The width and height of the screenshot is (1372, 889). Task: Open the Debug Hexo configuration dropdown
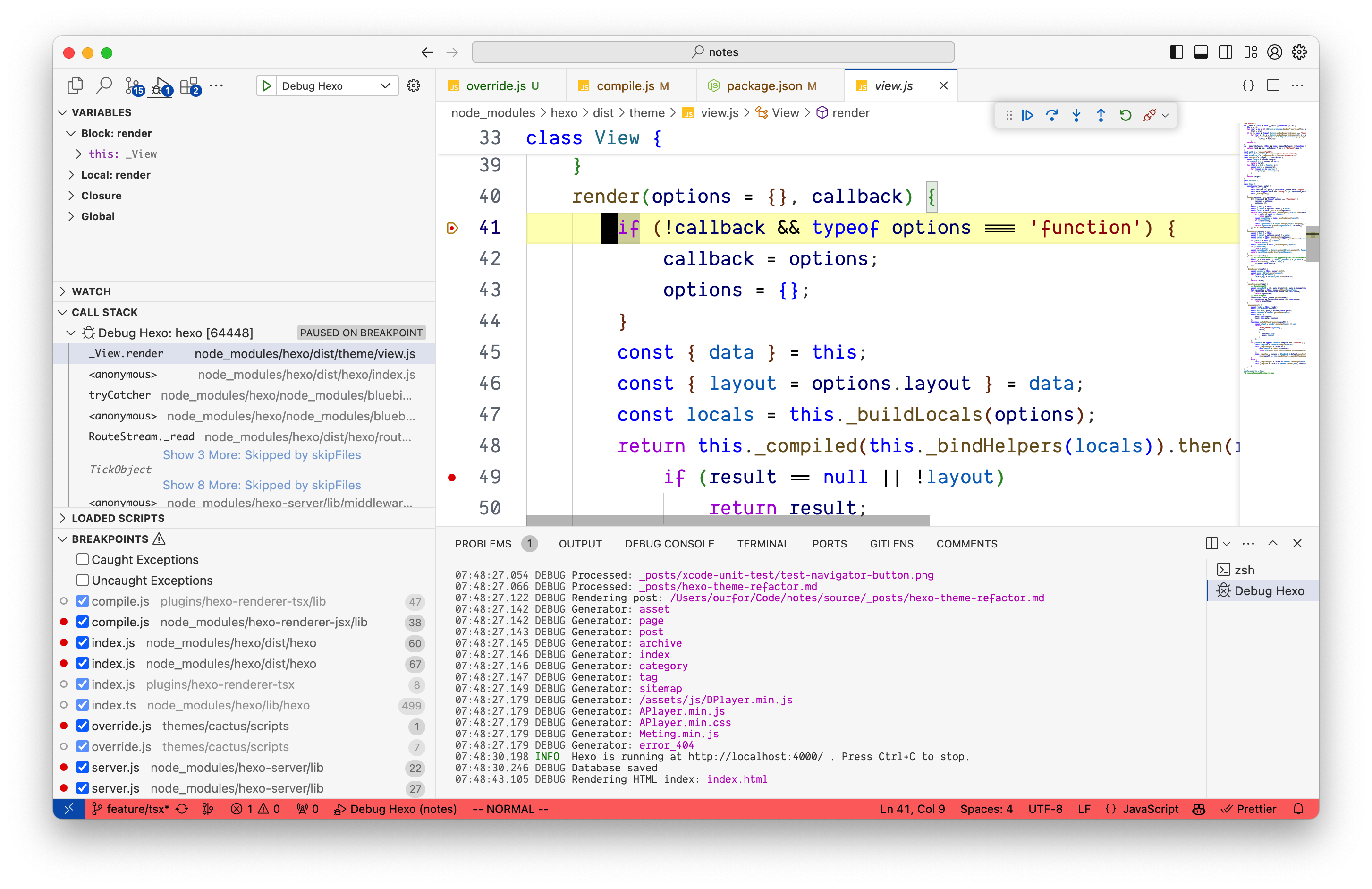coord(384,86)
